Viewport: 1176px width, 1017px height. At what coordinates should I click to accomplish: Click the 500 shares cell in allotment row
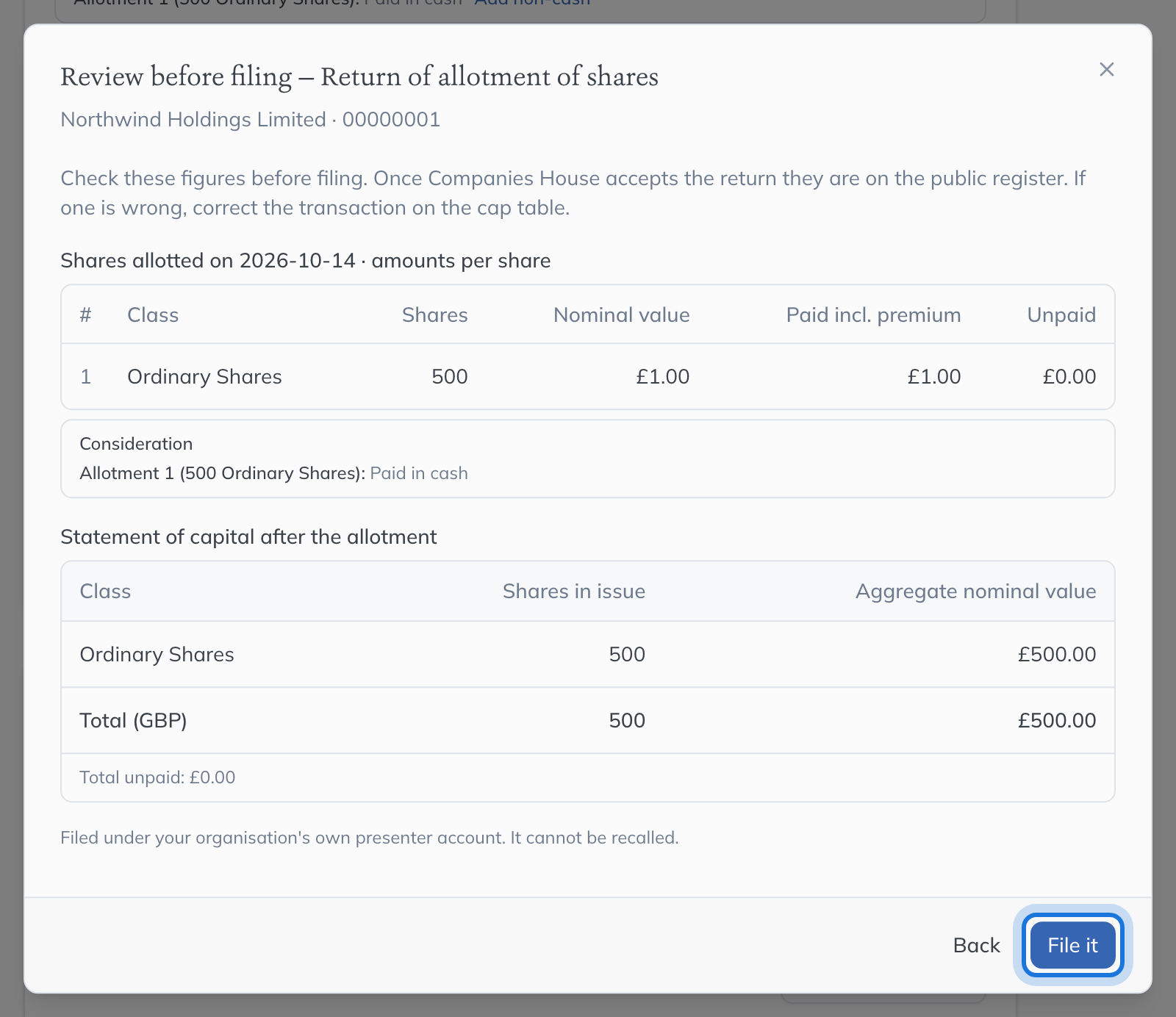(x=450, y=376)
